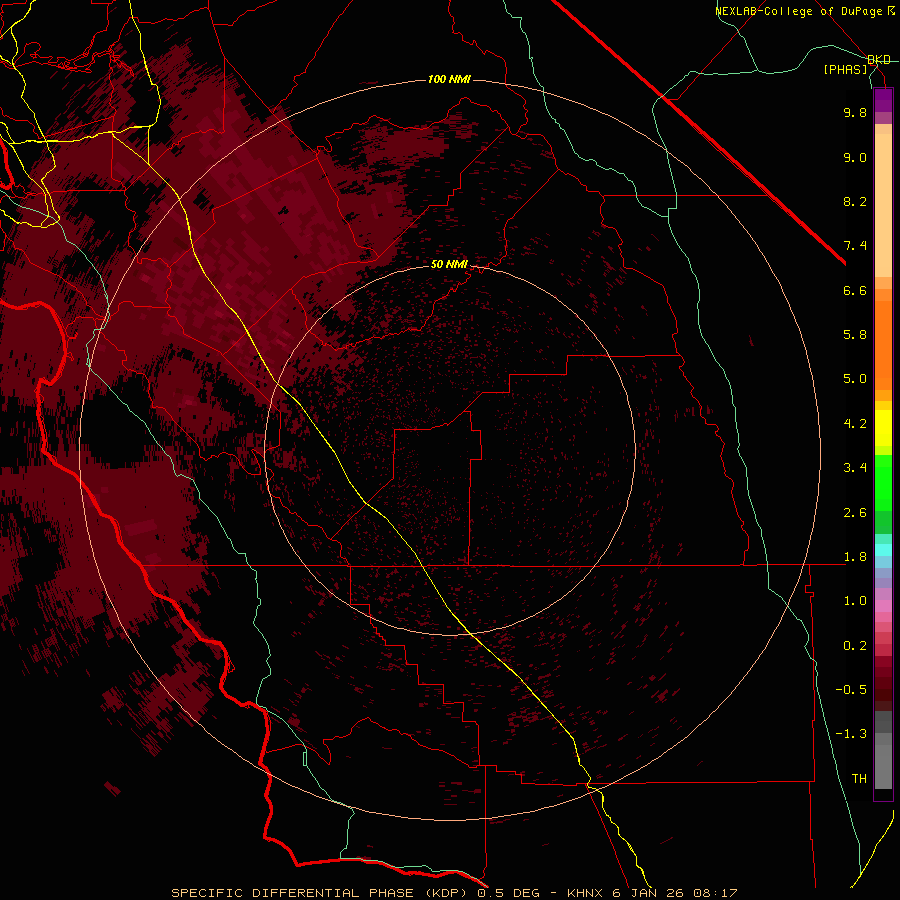Click the purple swatch atop the color bar

883,100
